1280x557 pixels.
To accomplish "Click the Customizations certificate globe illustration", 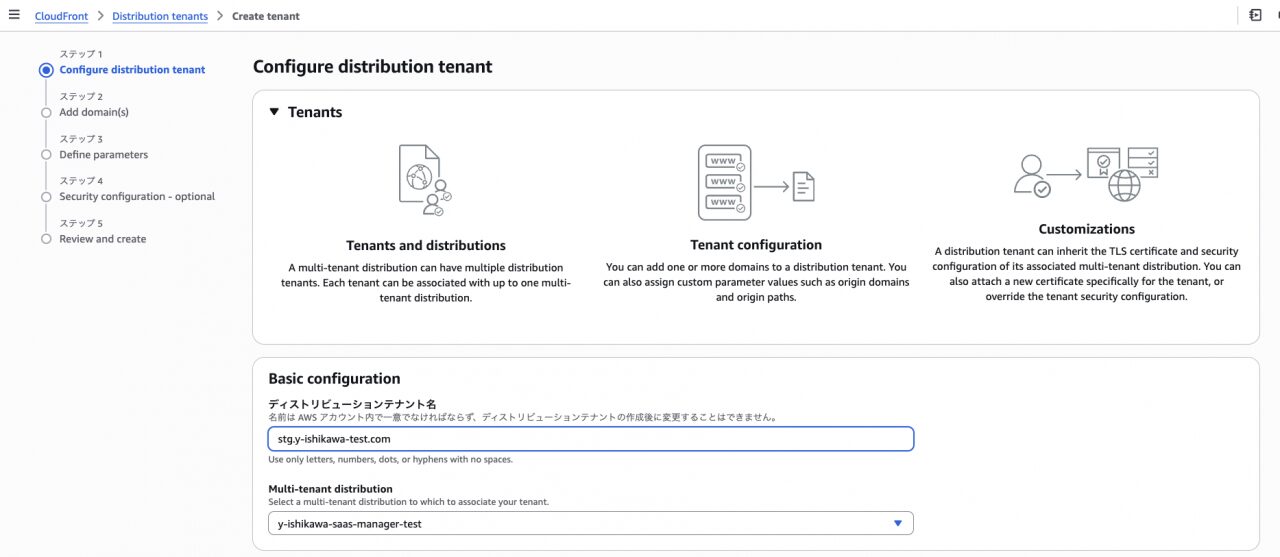I will (1086, 174).
